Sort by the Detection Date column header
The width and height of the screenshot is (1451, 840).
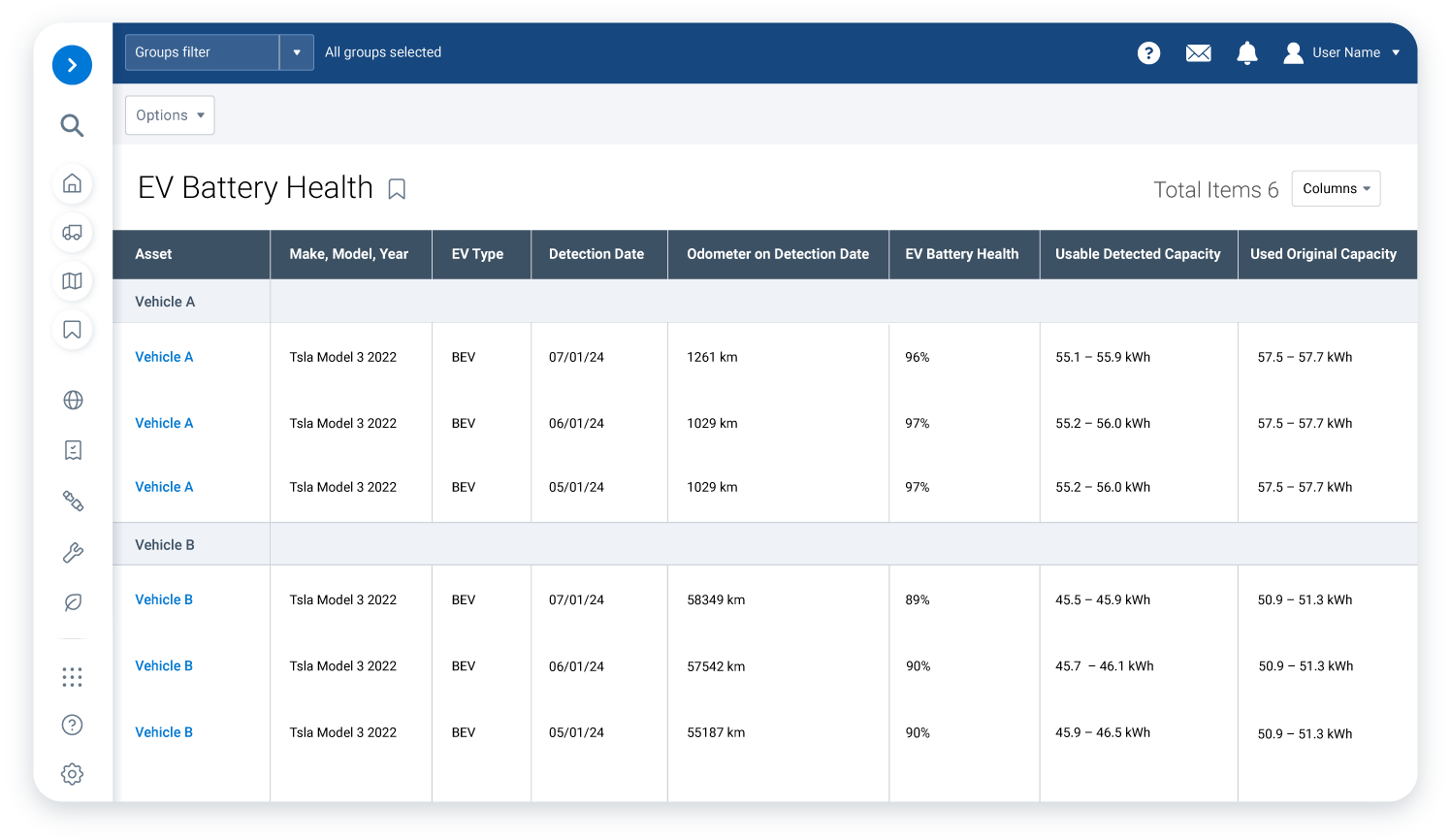click(594, 254)
